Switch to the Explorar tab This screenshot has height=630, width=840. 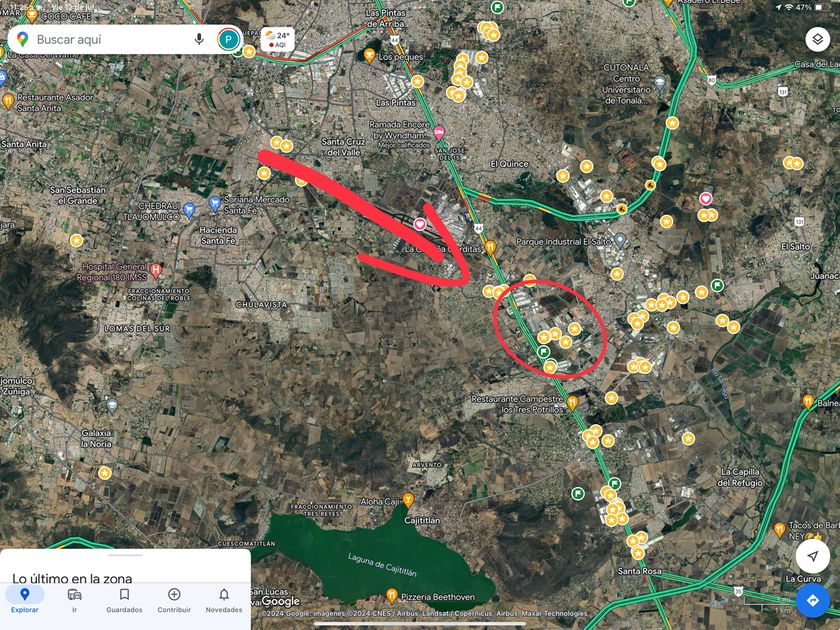pos(25,599)
